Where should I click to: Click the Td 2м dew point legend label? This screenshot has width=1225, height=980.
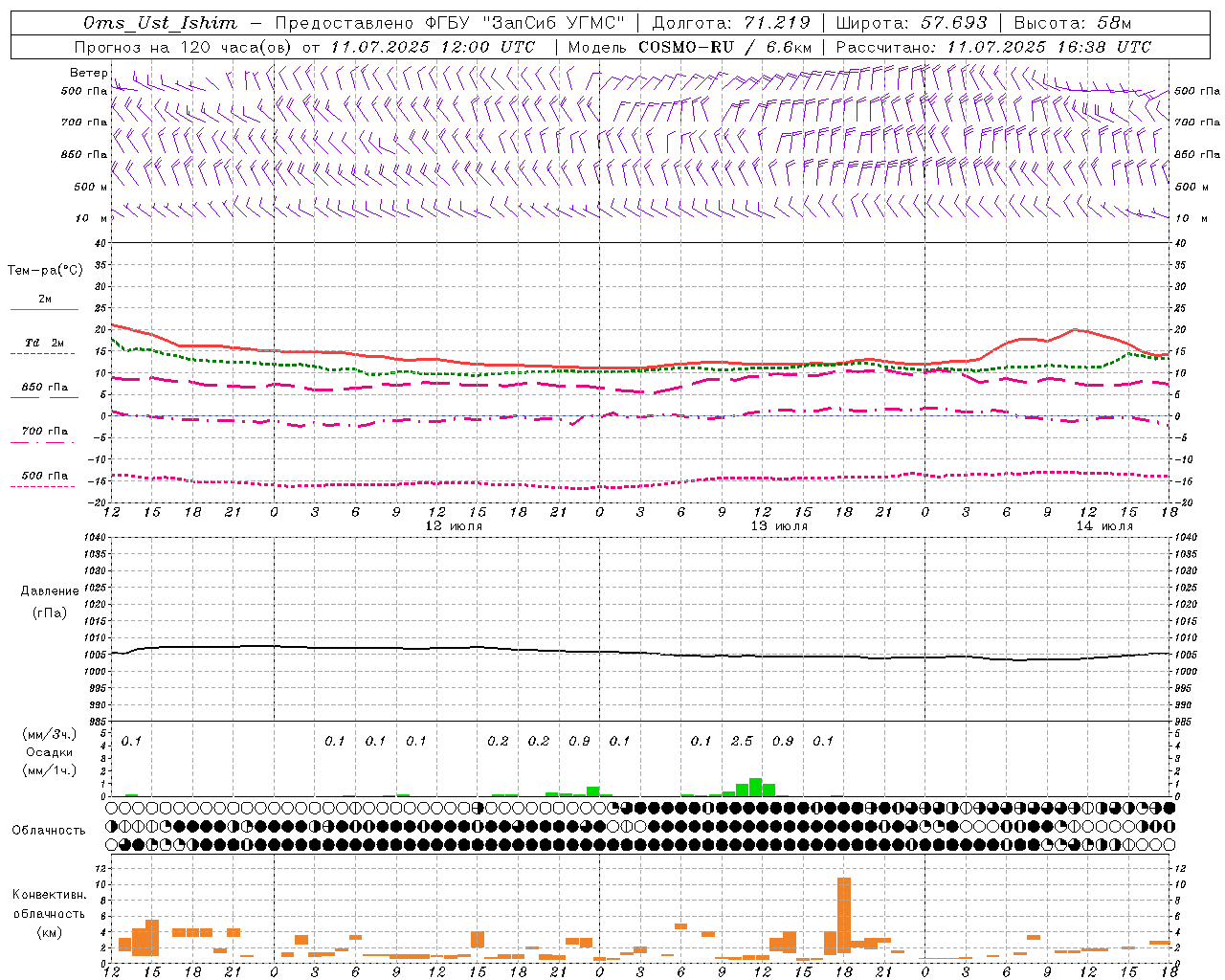[45, 343]
